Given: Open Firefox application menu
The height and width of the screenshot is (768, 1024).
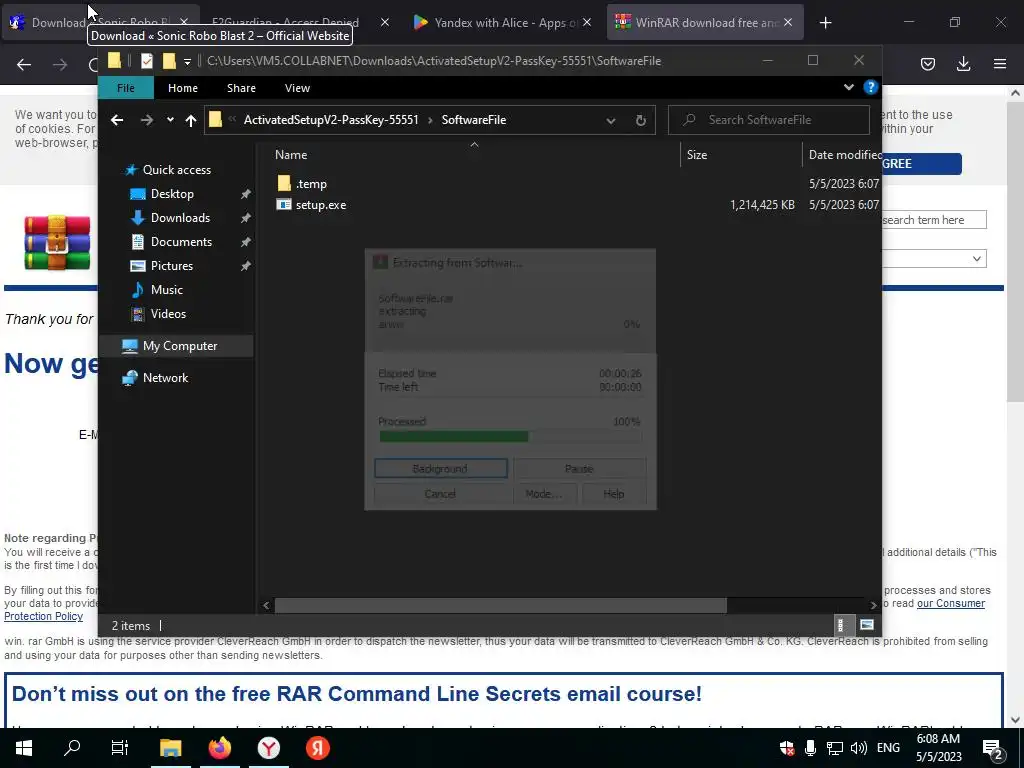Looking at the screenshot, I should point(1000,64).
